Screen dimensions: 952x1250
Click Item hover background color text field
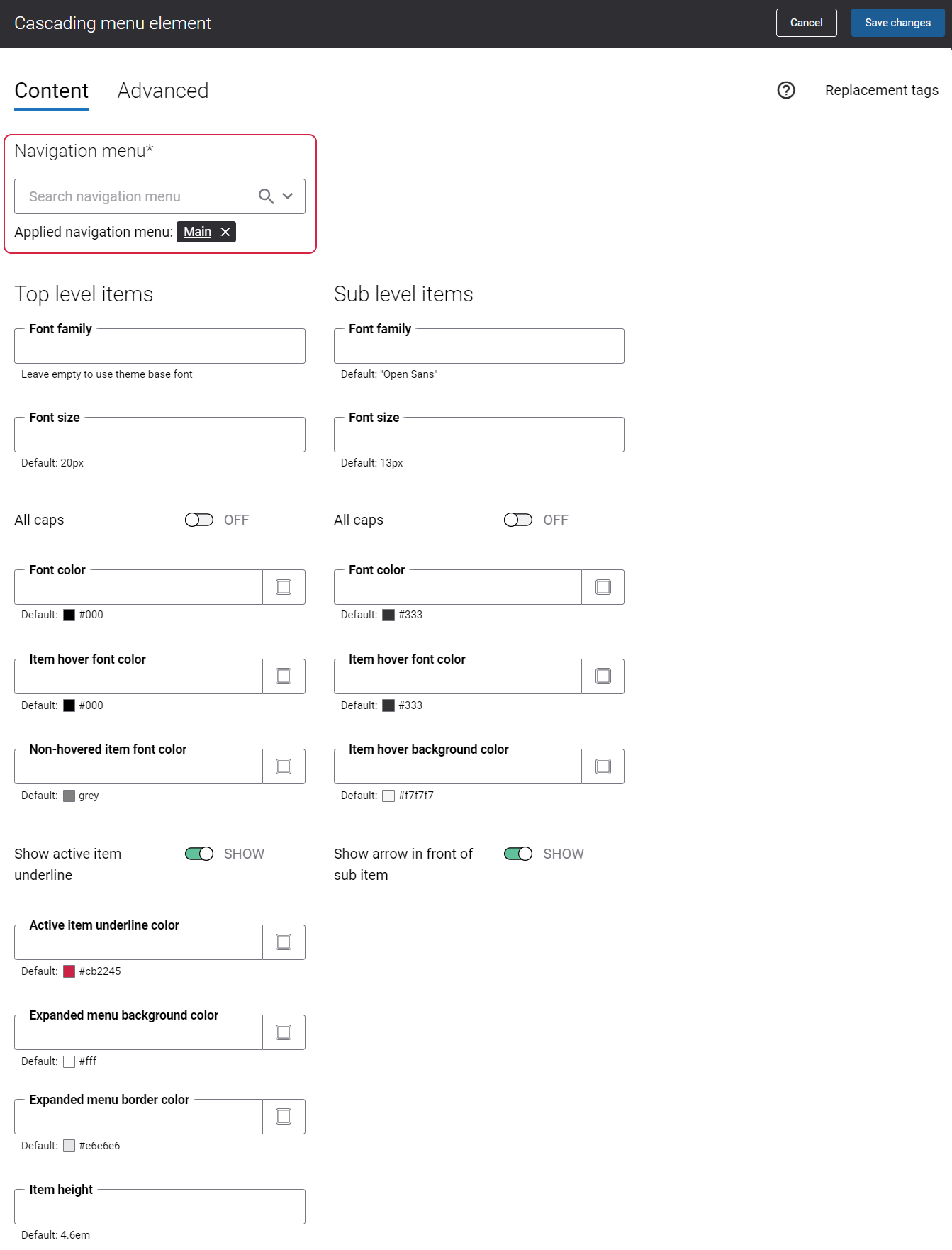pos(458,766)
